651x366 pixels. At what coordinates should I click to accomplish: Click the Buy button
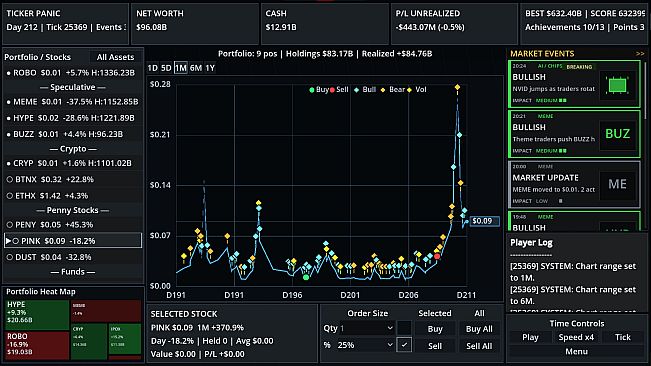(435, 329)
